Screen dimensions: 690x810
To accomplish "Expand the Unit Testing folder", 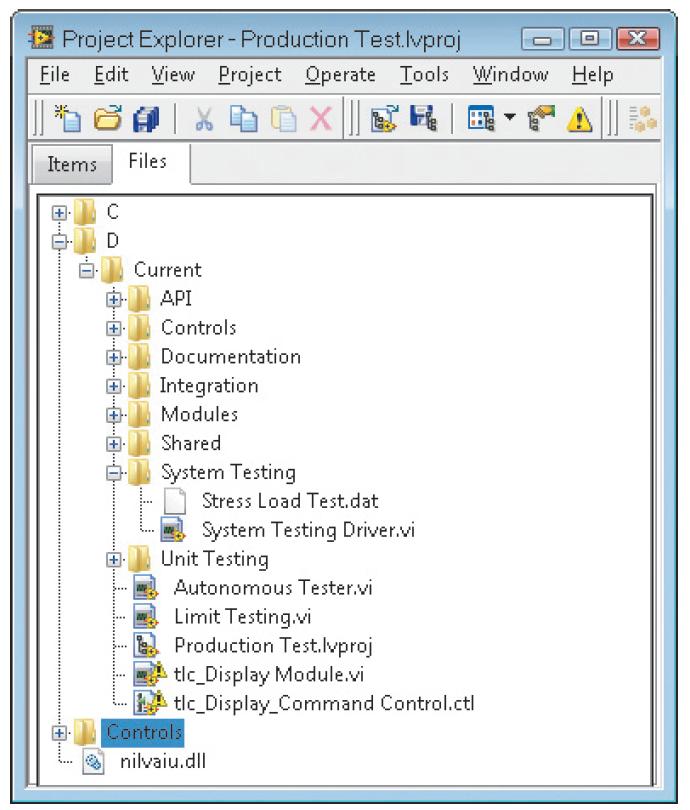I will (114, 559).
